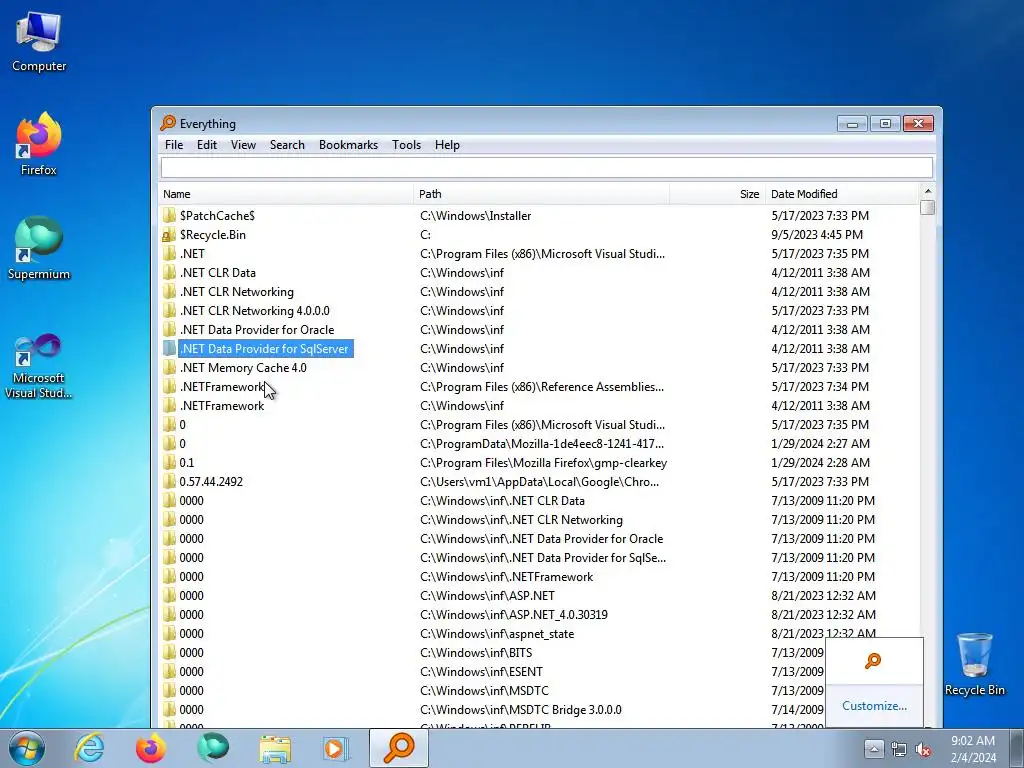The image size is (1024, 768).
Task: Open the View menu
Action: 243,145
